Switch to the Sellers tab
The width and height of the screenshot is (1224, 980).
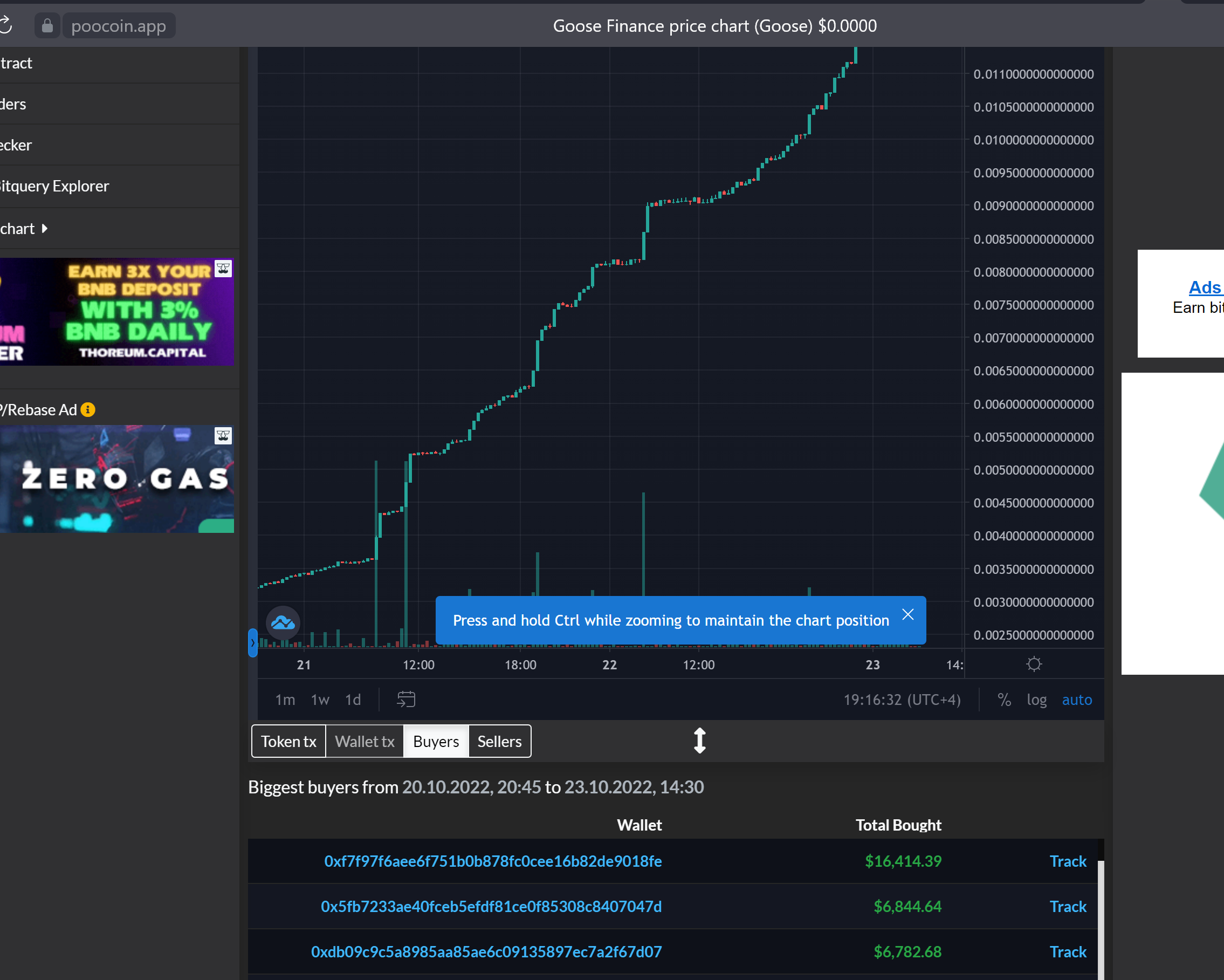[x=499, y=741]
